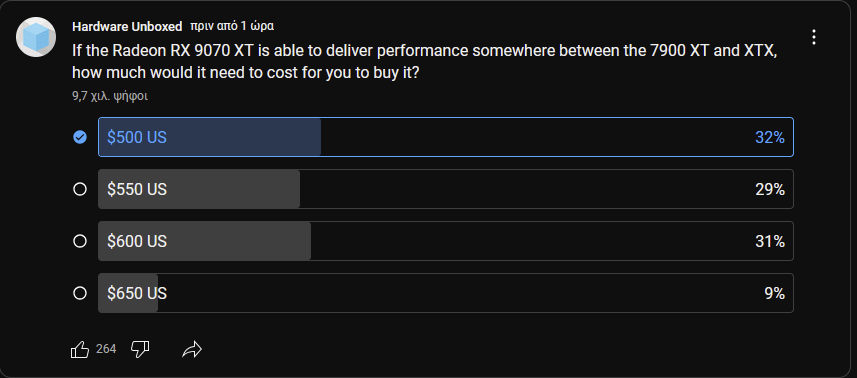Choose the $650 US radio button
857x378 pixels.
[x=80, y=293]
